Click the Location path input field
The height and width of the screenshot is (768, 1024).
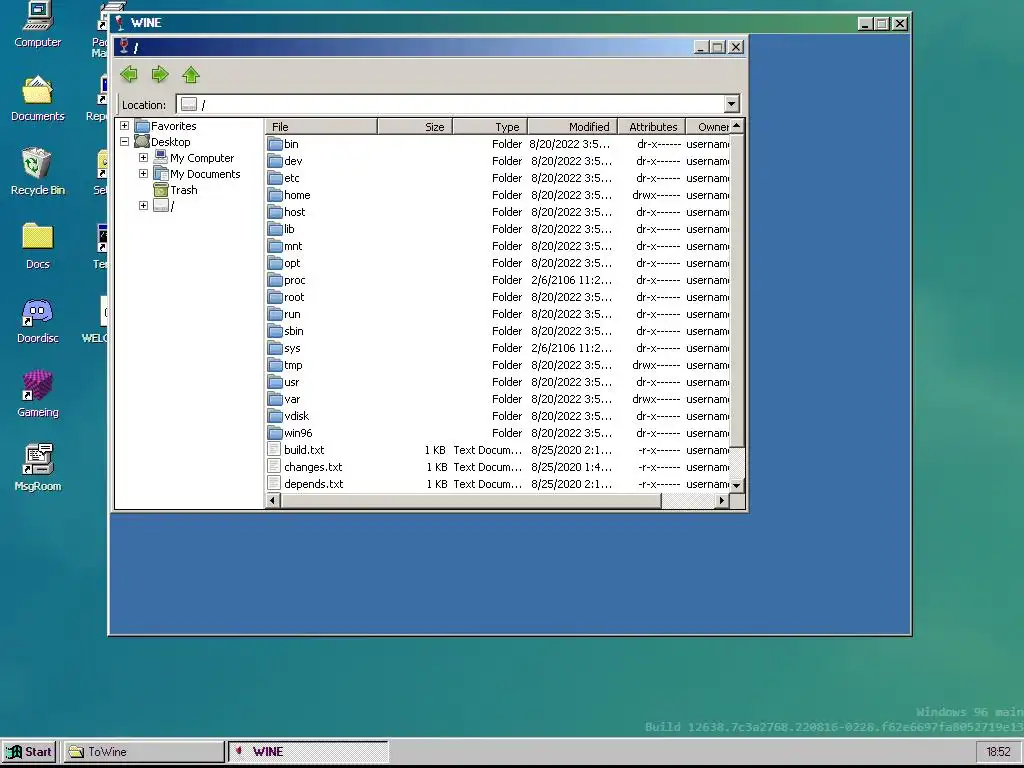click(450, 104)
